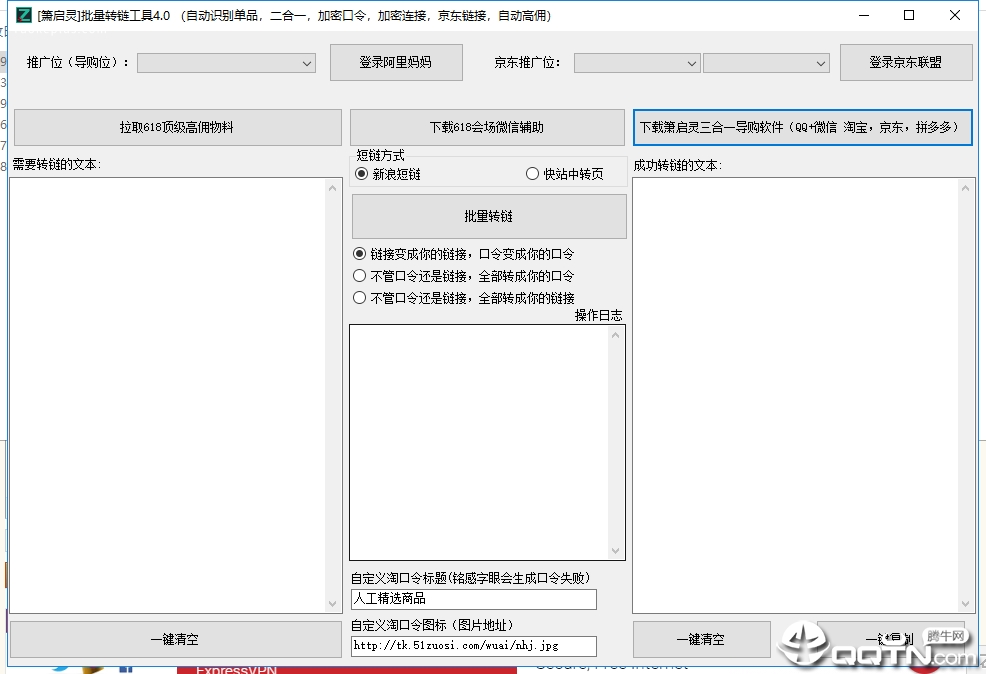Screen dimensions: 986x674
Task: Click the 登录阿里妈妈 button
Action: pos(396,62)
